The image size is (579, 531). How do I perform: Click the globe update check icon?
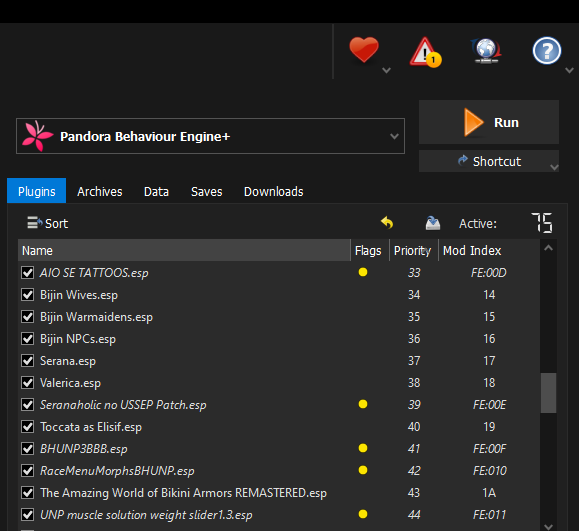pyautogui.click(x=486, y=51)
